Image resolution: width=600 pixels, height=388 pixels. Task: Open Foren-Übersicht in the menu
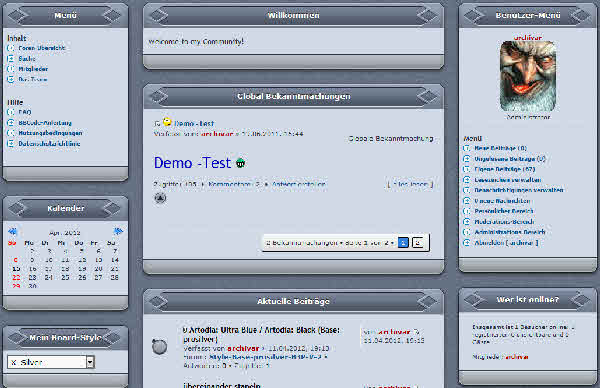point(42,48)
